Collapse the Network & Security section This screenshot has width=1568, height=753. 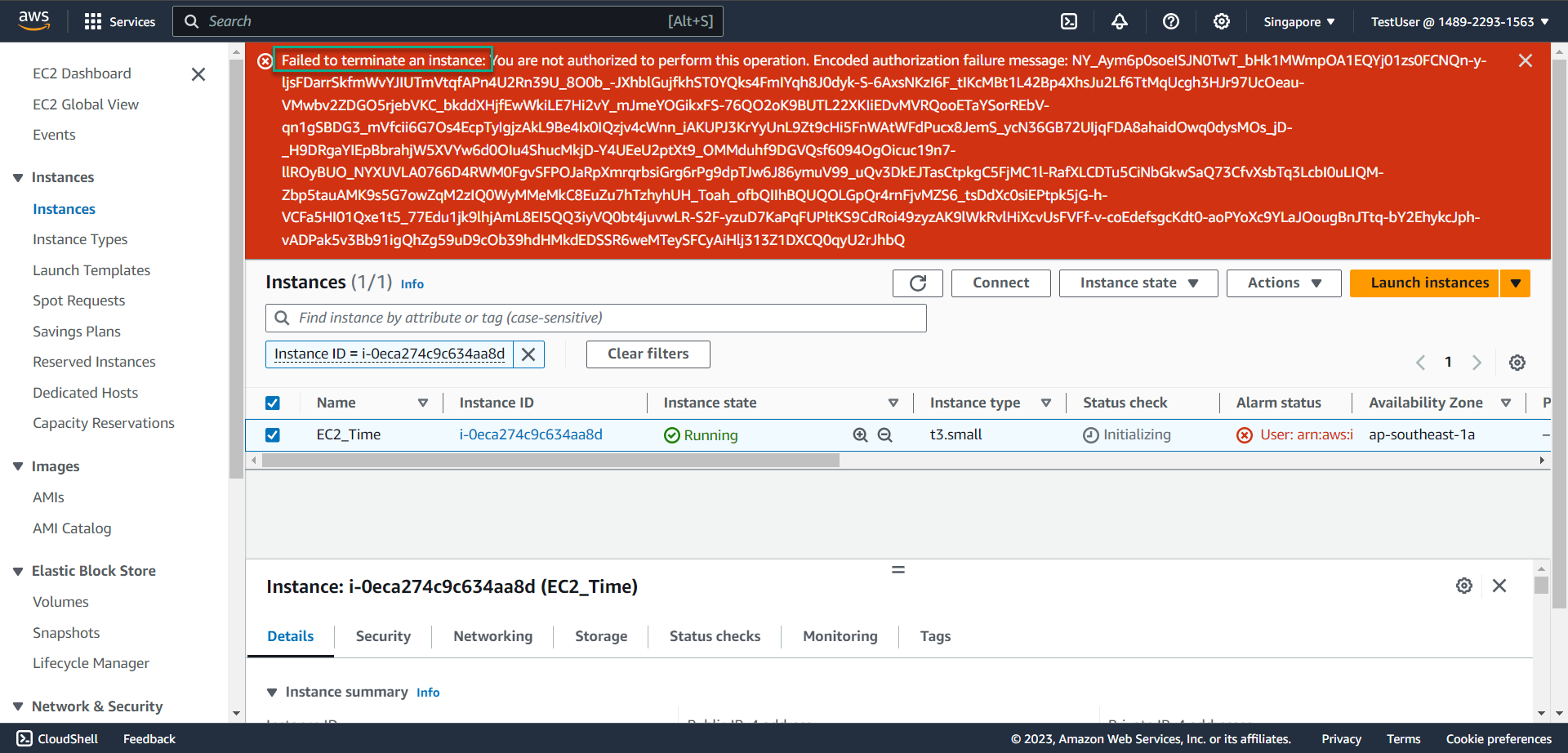[18, 706]
